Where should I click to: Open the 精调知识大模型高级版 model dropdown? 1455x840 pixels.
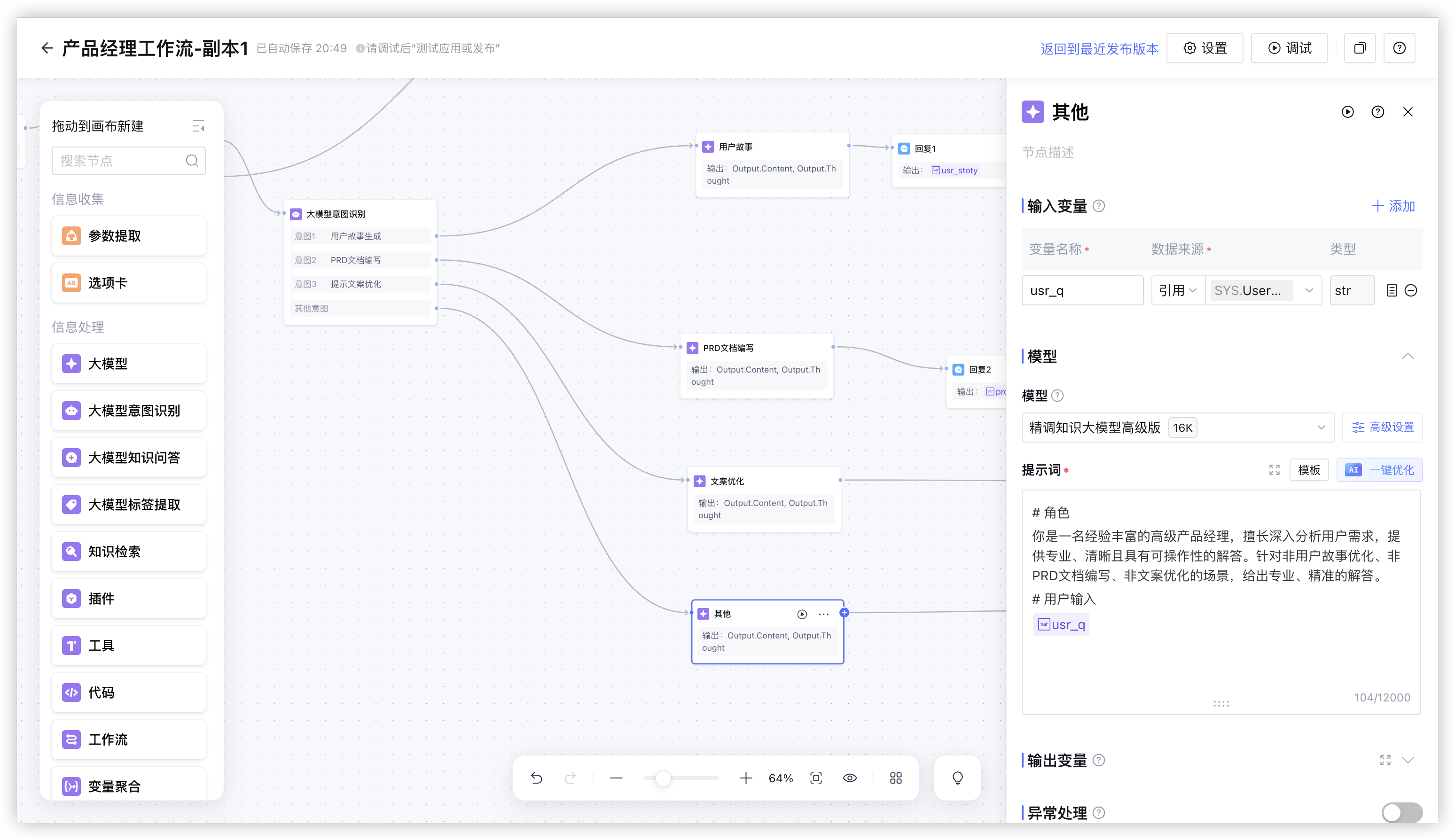coord(1177,428)
